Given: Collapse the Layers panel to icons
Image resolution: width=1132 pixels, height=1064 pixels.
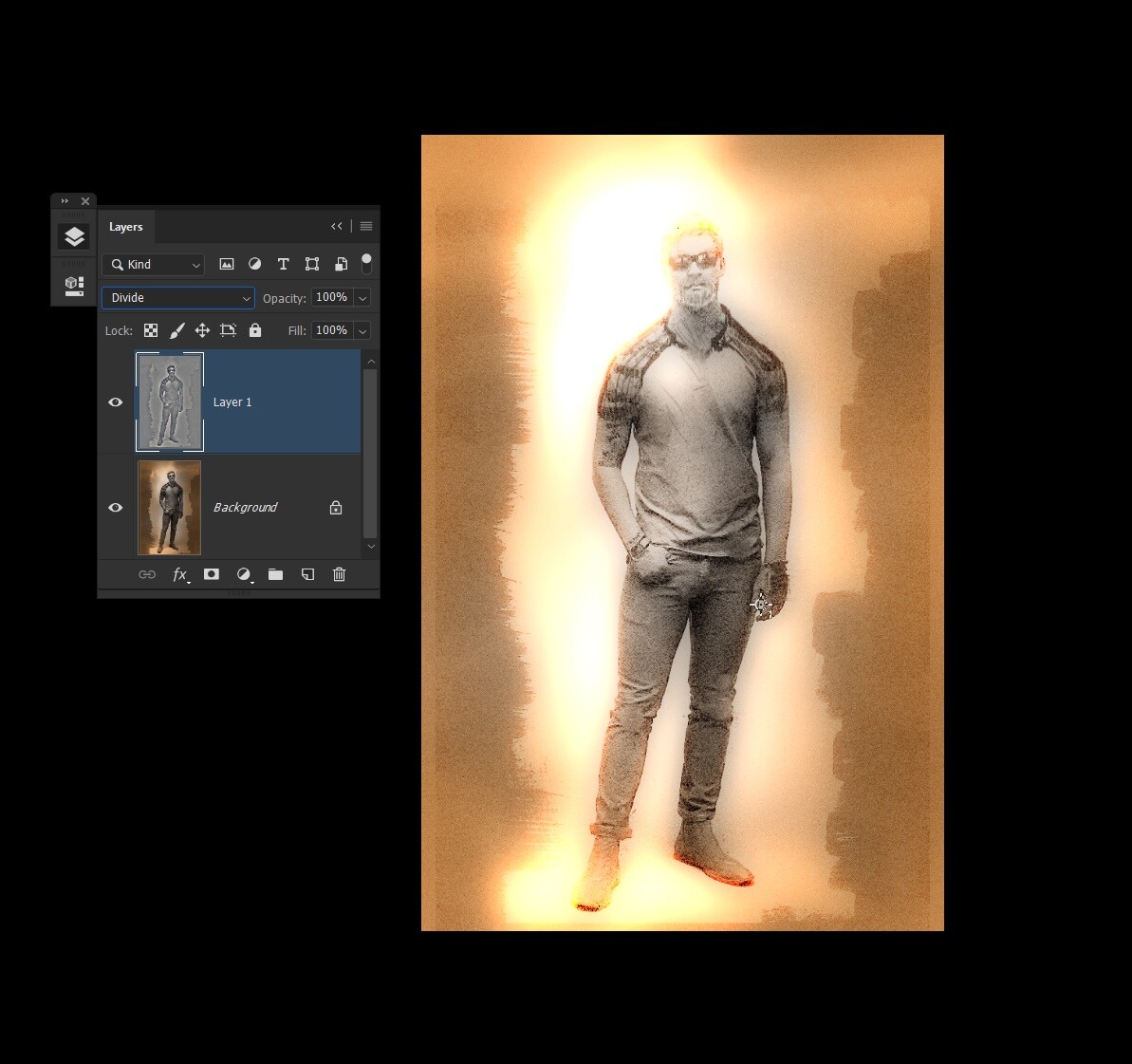Looking at the screenshot, I should (337, 226).
